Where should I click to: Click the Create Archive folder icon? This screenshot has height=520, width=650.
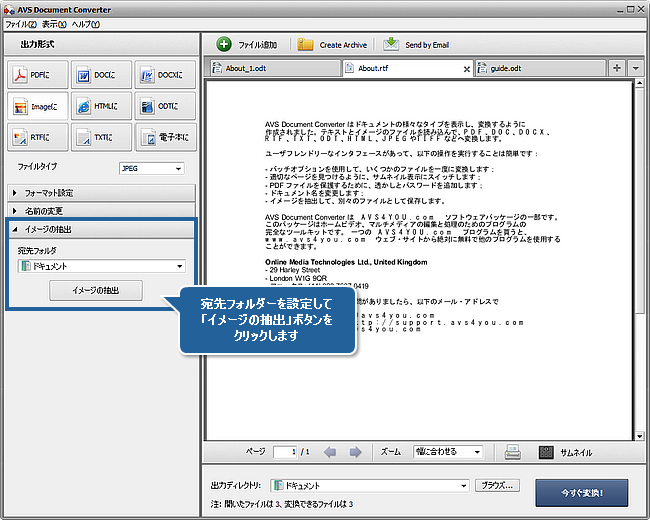pyautogui.click(x=305, y=44)
